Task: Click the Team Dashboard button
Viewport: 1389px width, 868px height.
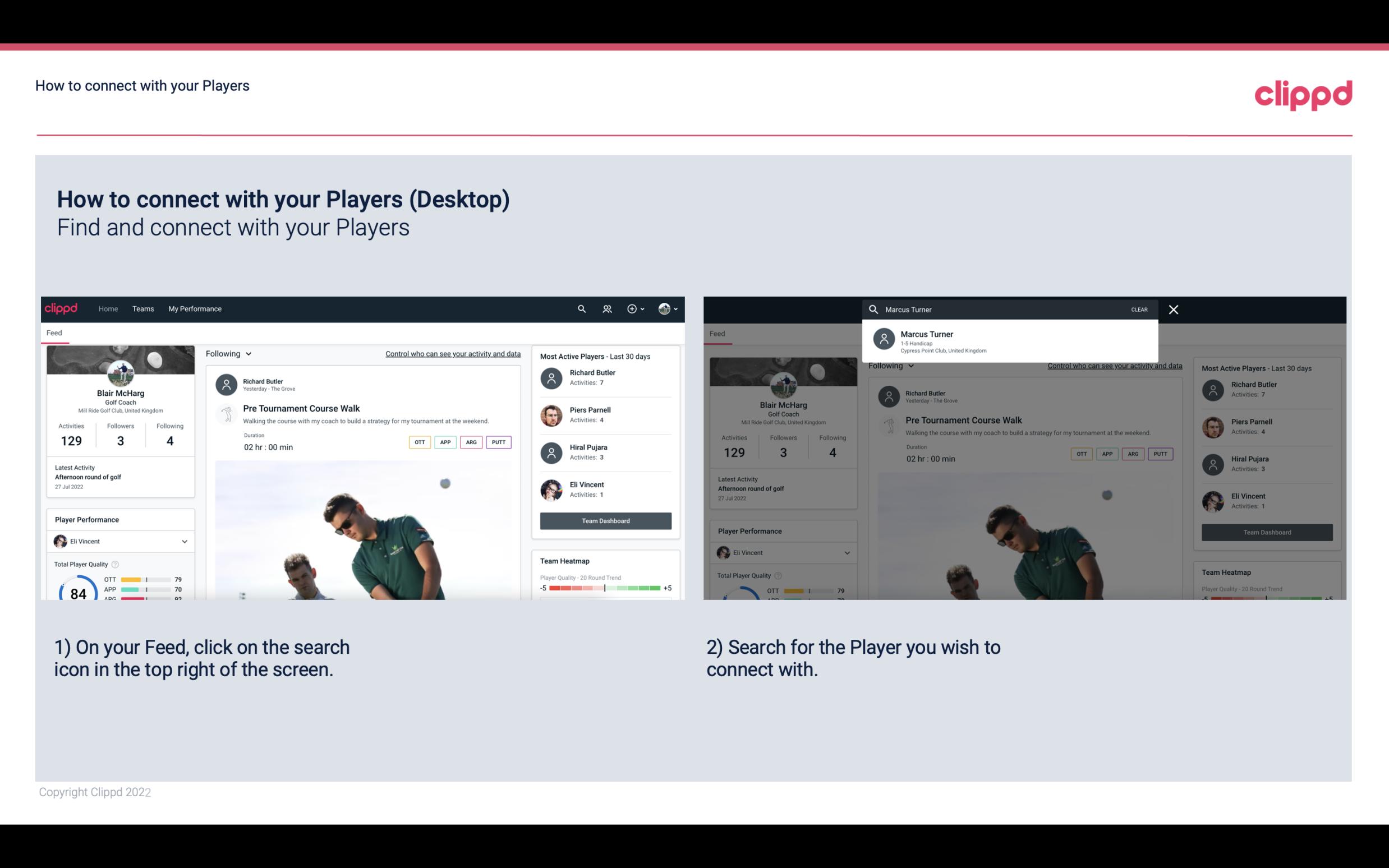Action: (605, 520)
